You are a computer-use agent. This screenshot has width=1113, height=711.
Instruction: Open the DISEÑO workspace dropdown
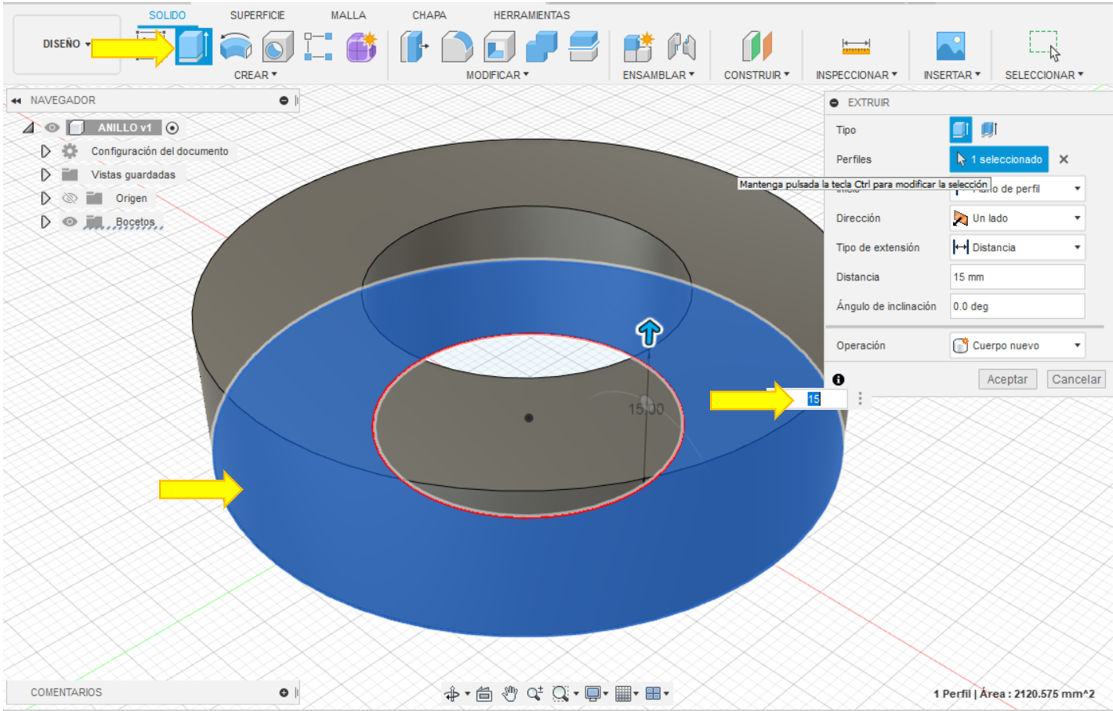67,44
